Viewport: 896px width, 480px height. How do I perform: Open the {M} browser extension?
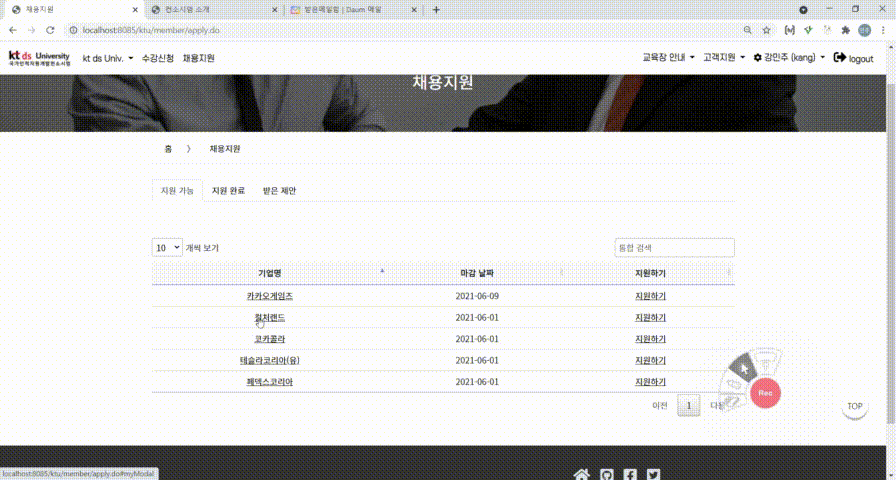coord(790,30)
